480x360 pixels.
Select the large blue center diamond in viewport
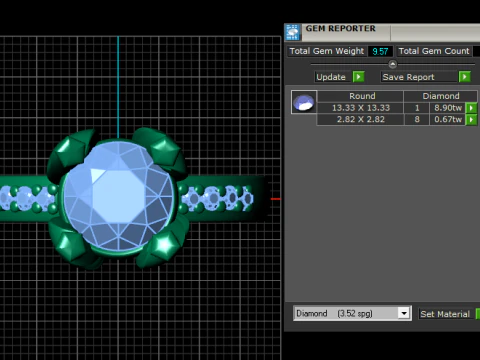click(119, 197)
